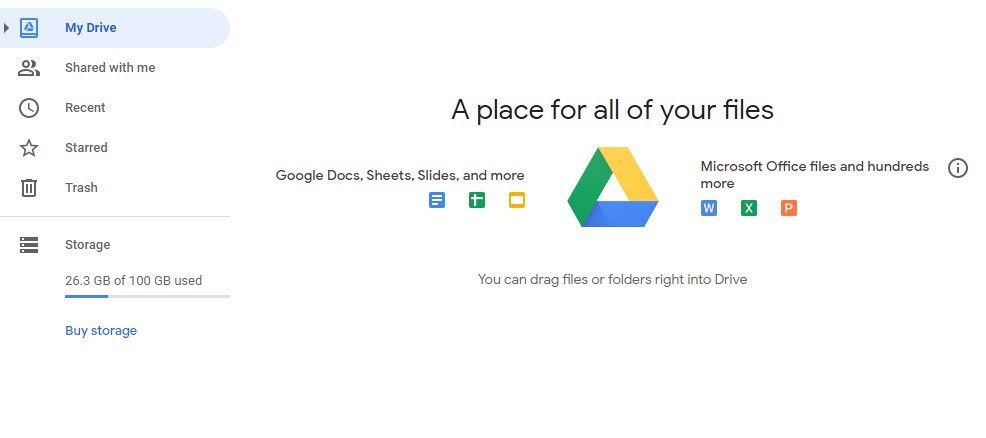Click the Storage stack icon

29,245
